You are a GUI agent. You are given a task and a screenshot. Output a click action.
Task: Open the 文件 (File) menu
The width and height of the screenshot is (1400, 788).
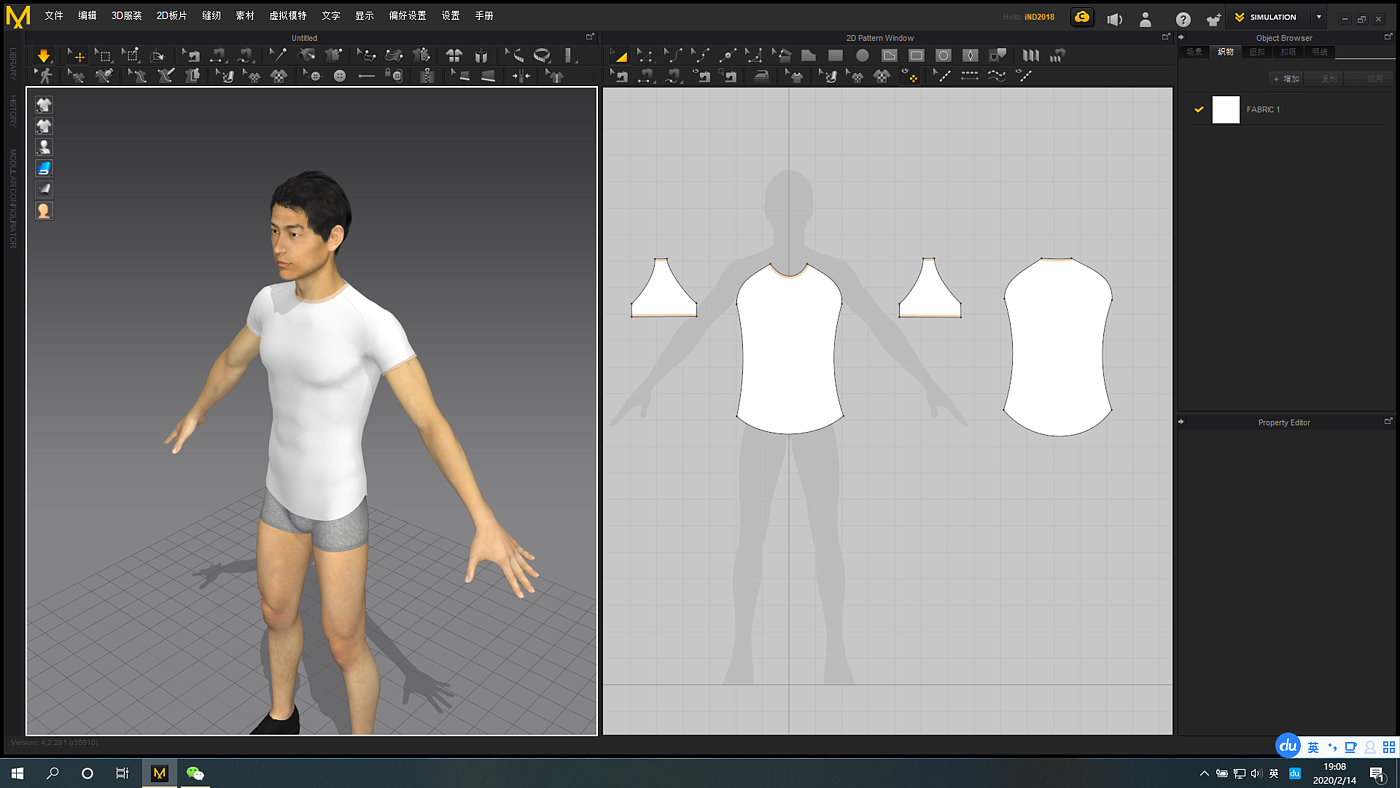coord(54,16)
